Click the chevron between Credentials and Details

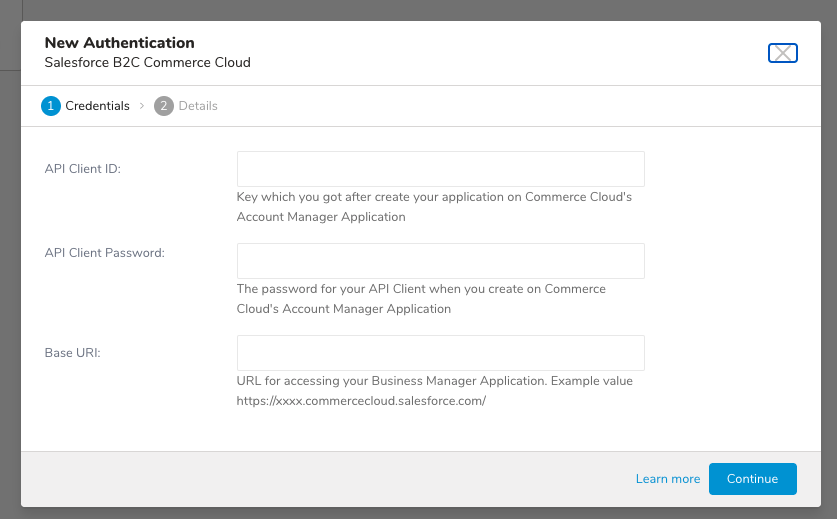pos(142,106)
